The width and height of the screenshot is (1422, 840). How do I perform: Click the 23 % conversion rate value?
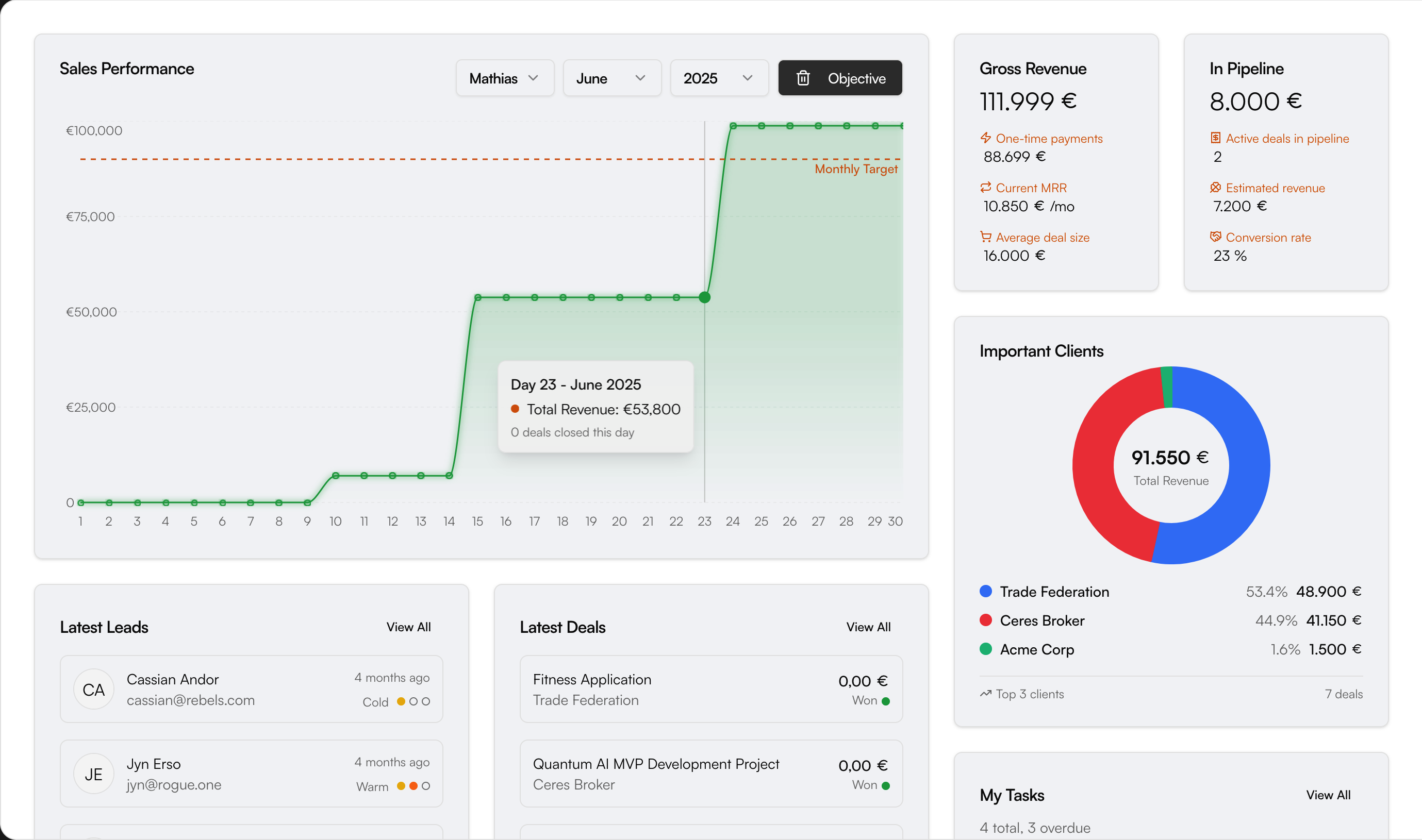[1230, 256]
